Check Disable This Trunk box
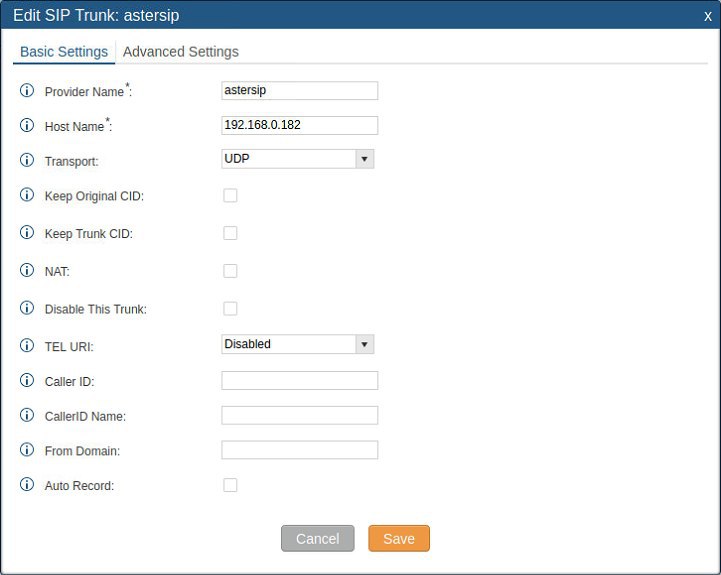This screenshot has width=721, height=575. coord(230,309)
